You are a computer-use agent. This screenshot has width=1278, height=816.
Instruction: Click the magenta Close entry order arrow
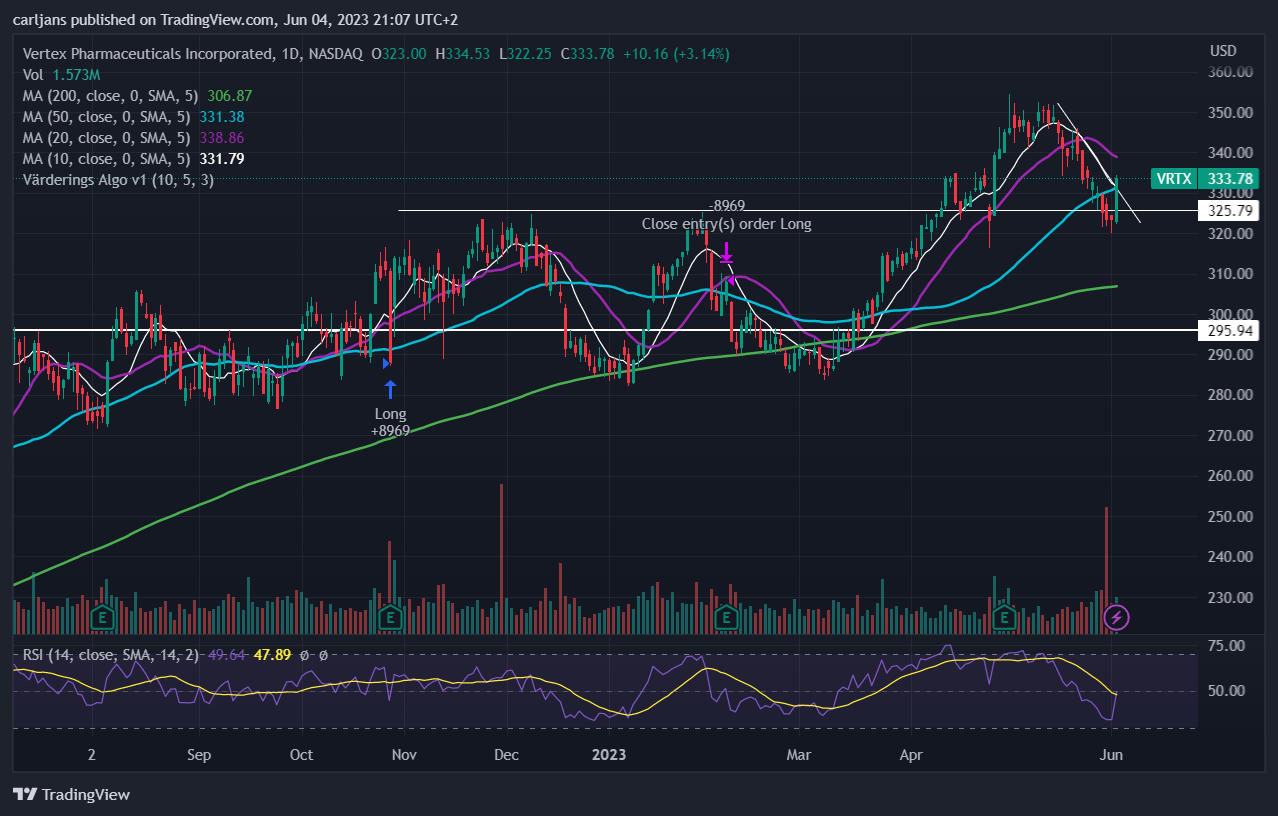[727, 252]
